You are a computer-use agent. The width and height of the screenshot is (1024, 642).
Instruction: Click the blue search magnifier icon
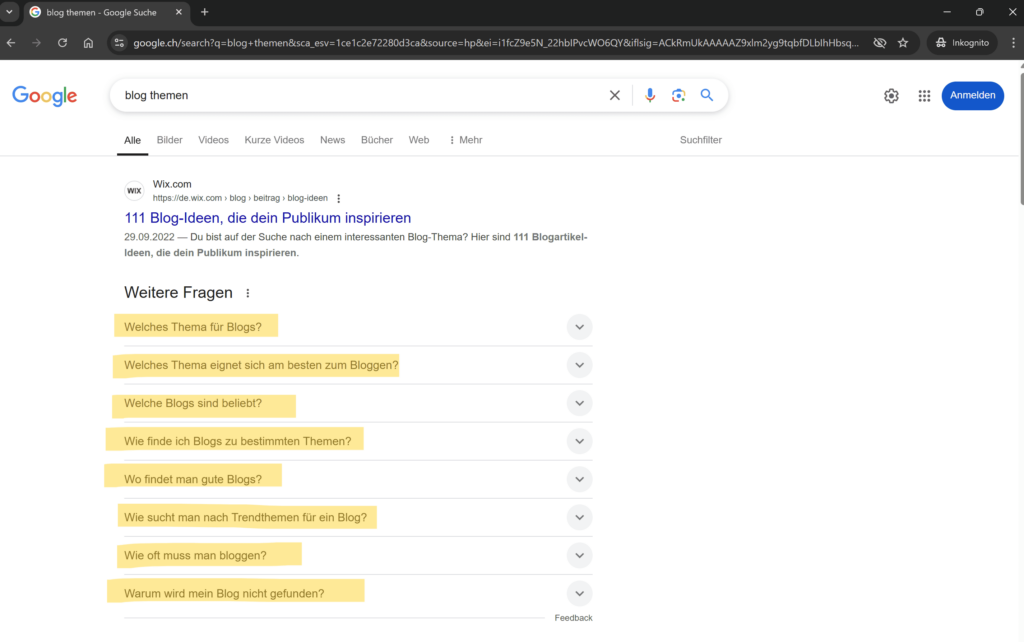pyautogui.click(x=707, y=95)
